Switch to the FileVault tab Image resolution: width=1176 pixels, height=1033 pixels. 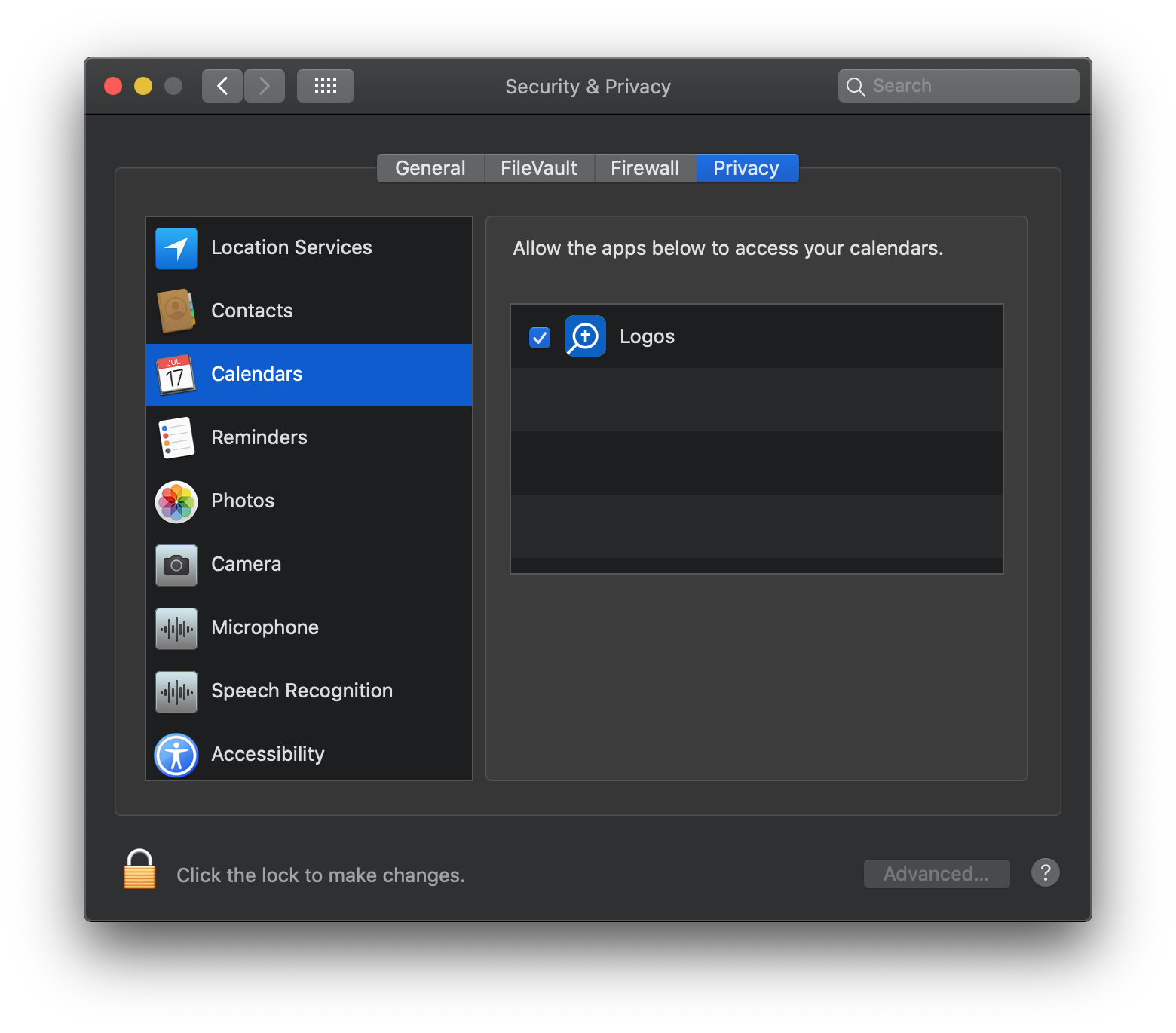point(539,168)
